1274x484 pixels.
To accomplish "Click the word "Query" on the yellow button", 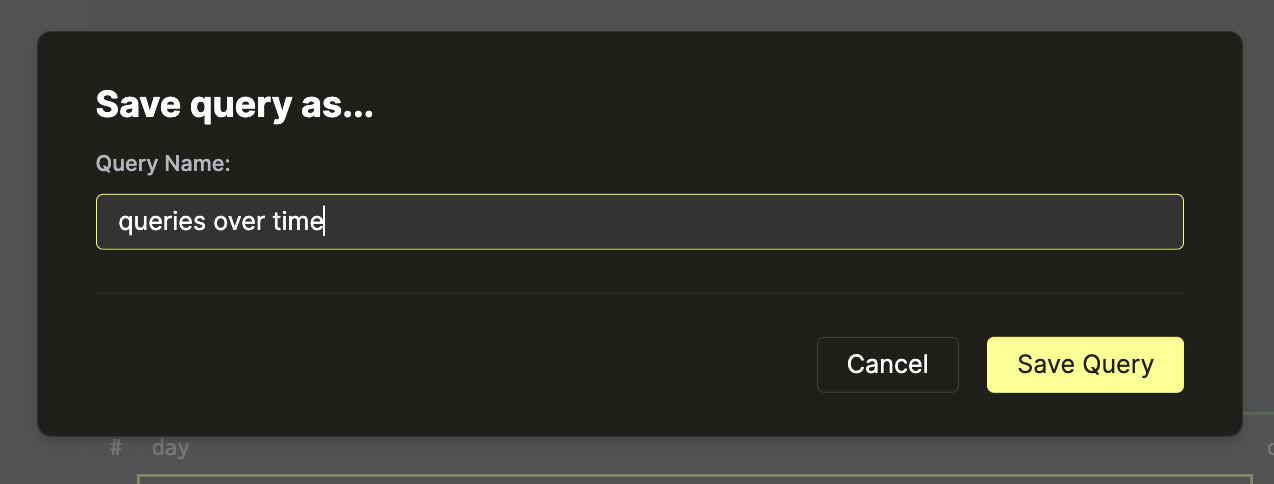I will (x=1118, y=365).
